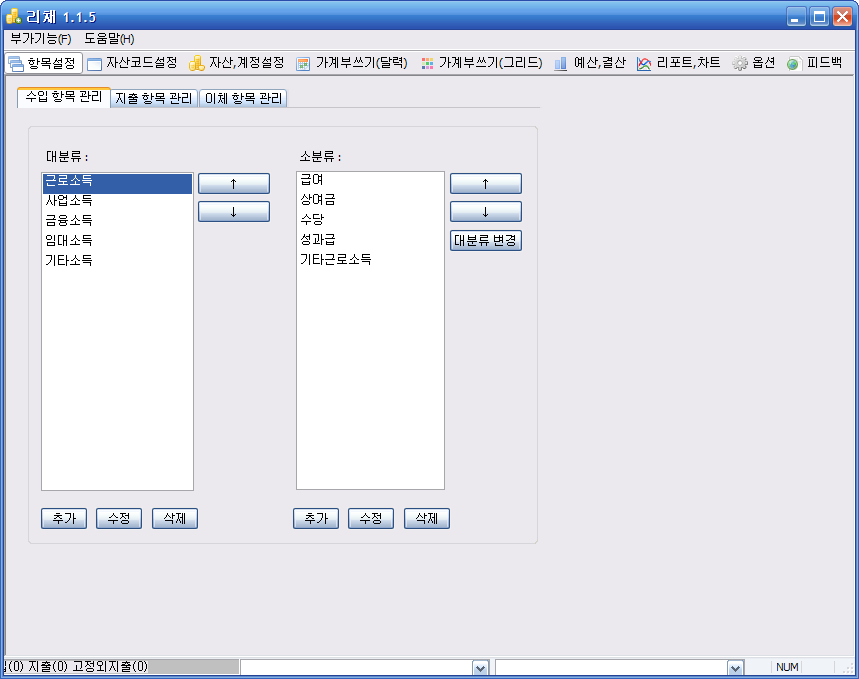Open 리포트,차트 graph icon
This screenshot has width=859, height=679.
point(644,63)
